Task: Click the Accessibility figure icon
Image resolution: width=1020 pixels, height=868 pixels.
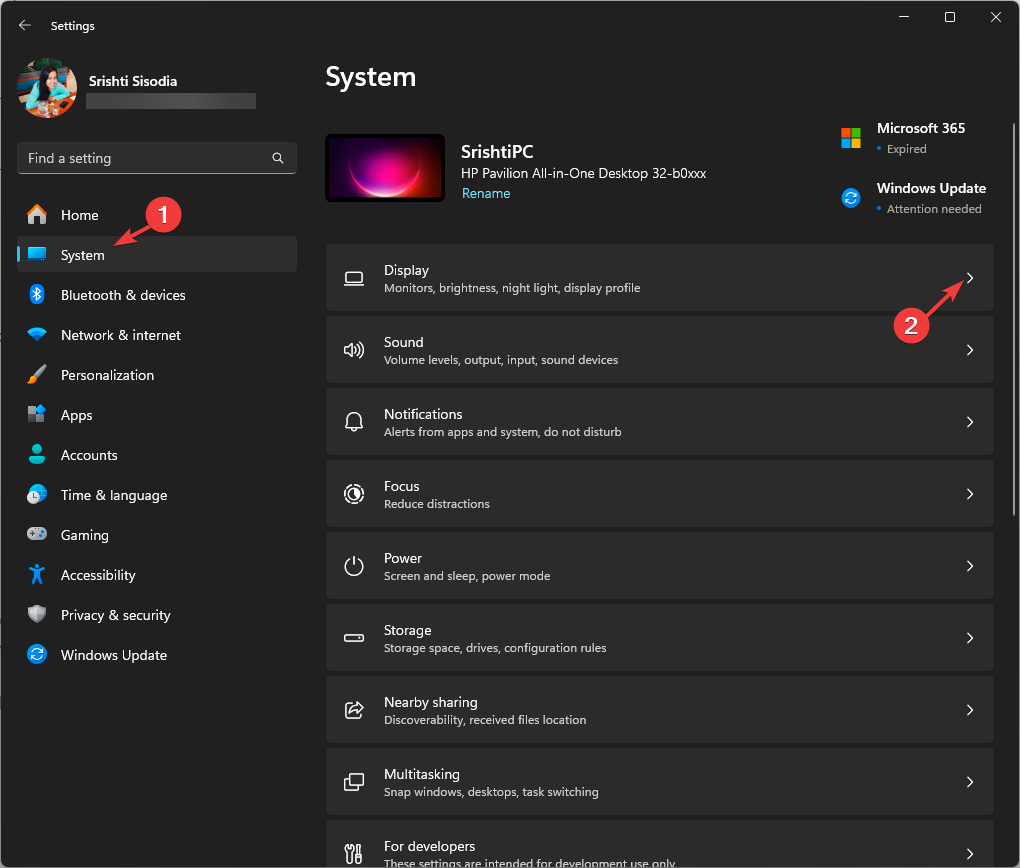Action: [x=37, y=575]
